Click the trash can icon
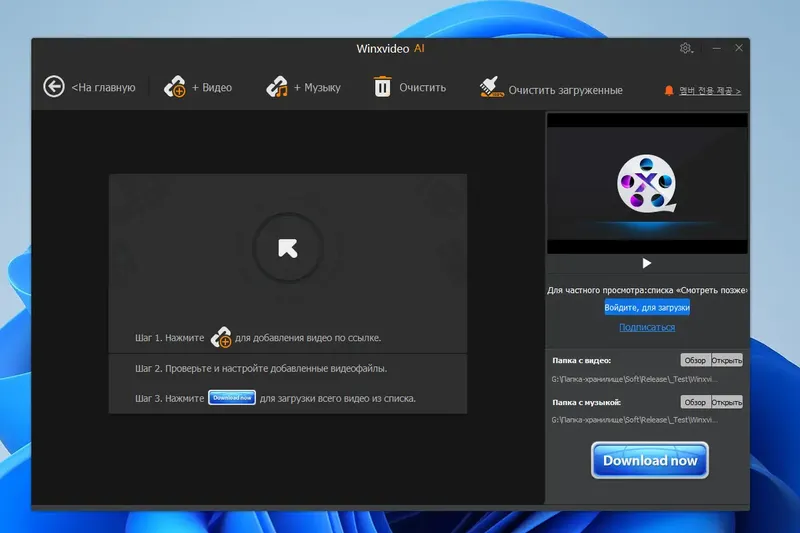 click(382, 86)
